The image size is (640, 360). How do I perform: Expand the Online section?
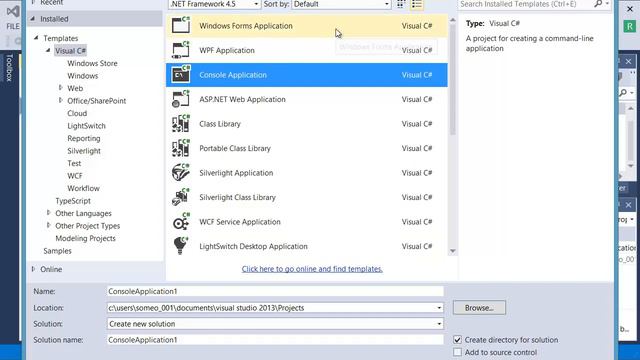[33, 269]
